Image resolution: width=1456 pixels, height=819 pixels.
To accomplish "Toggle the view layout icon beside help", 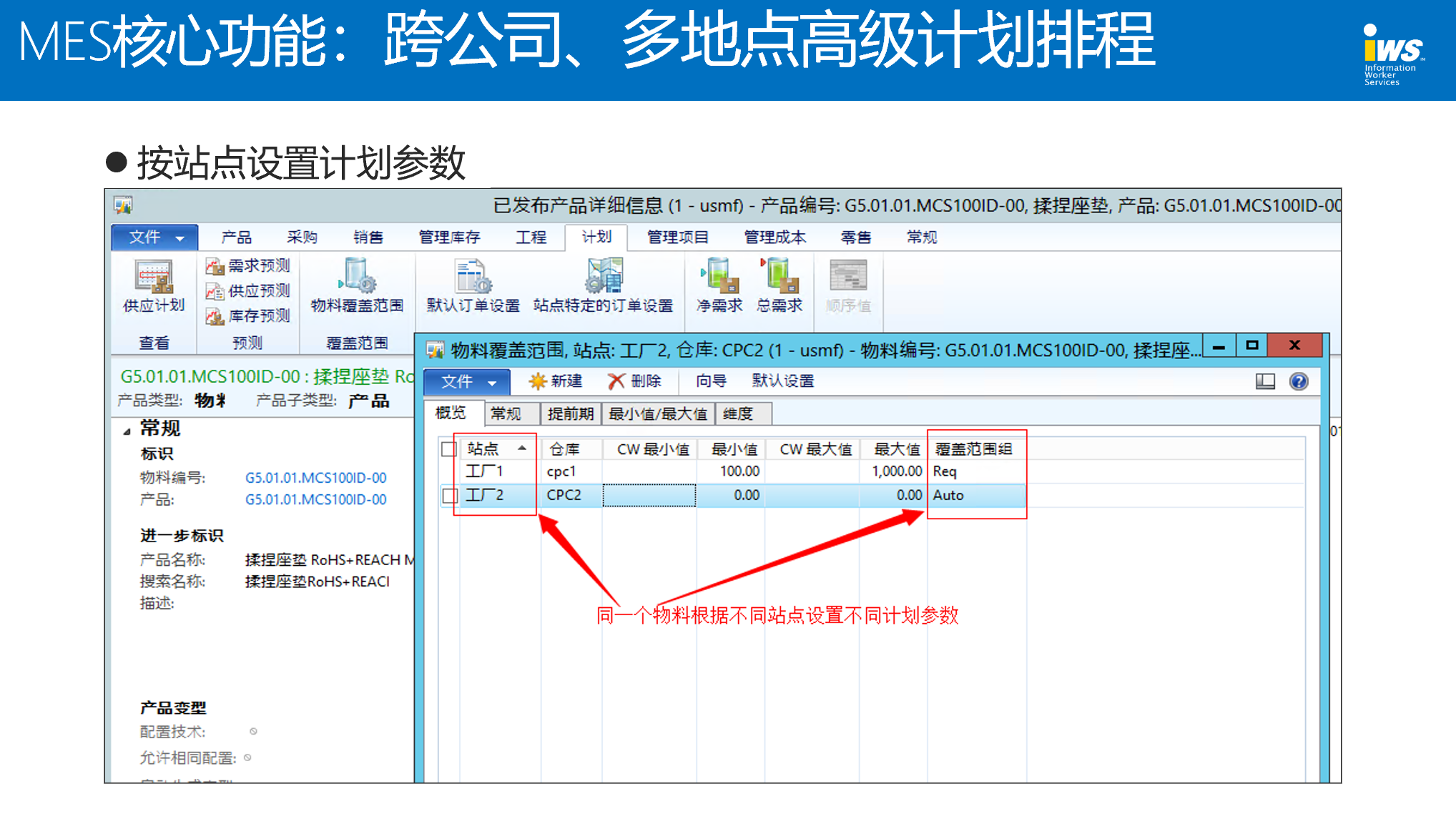I will (1265, 381).
